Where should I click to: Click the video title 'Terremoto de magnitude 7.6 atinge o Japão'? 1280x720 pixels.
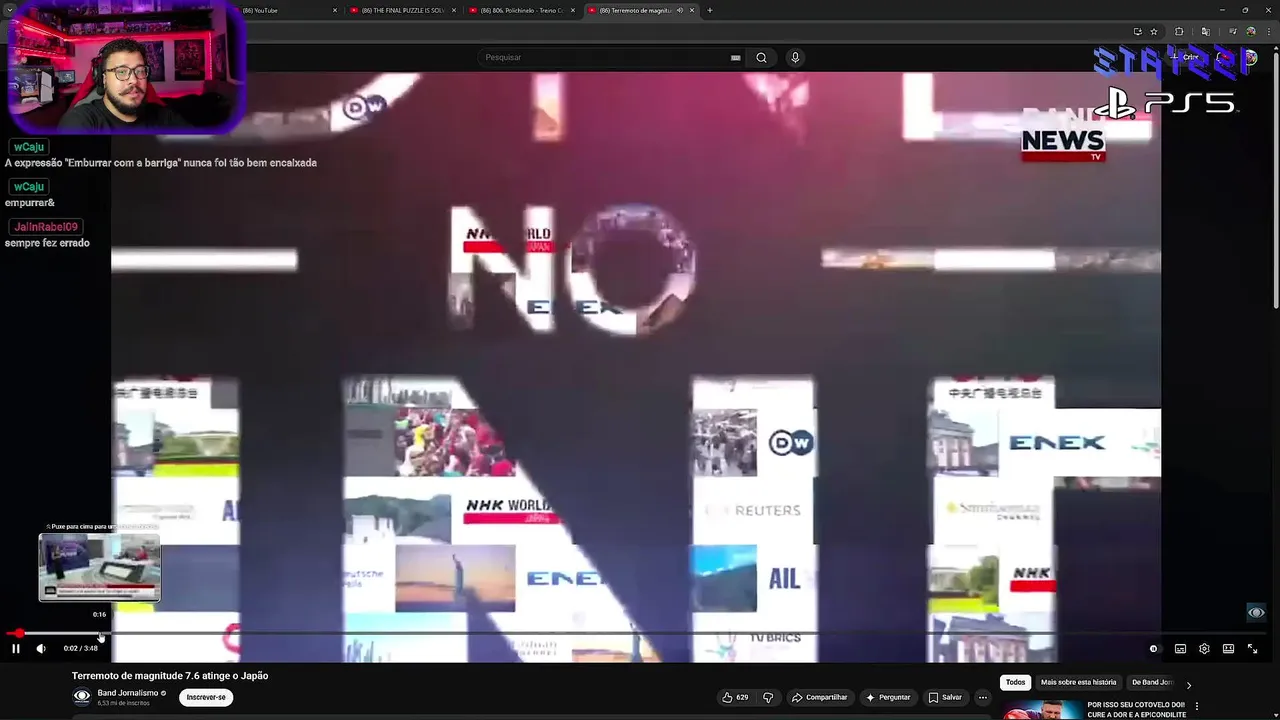pos(170,676)
